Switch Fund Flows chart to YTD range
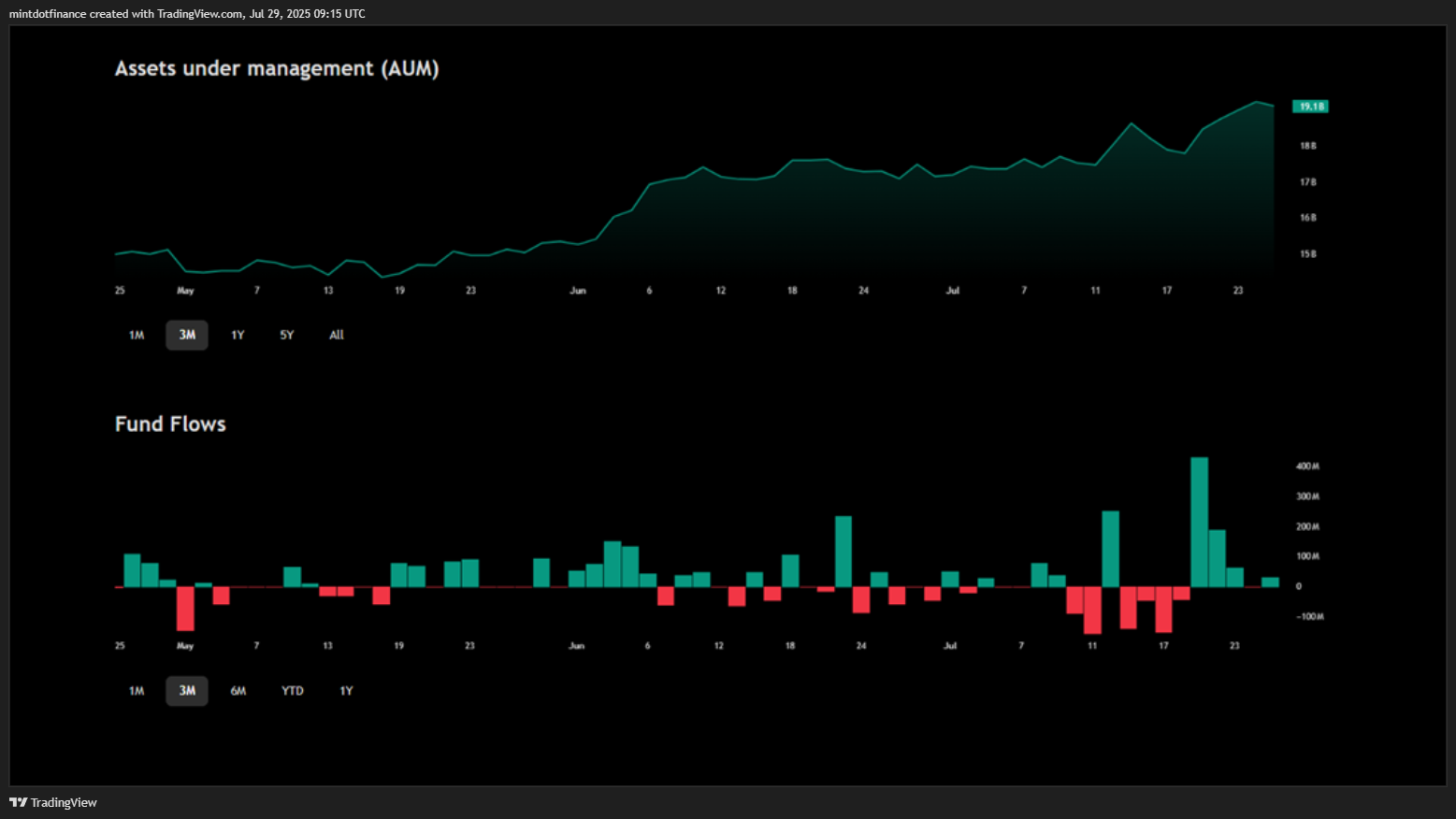Viewport: 1456px width, 819px height. [x=293, y=691]
